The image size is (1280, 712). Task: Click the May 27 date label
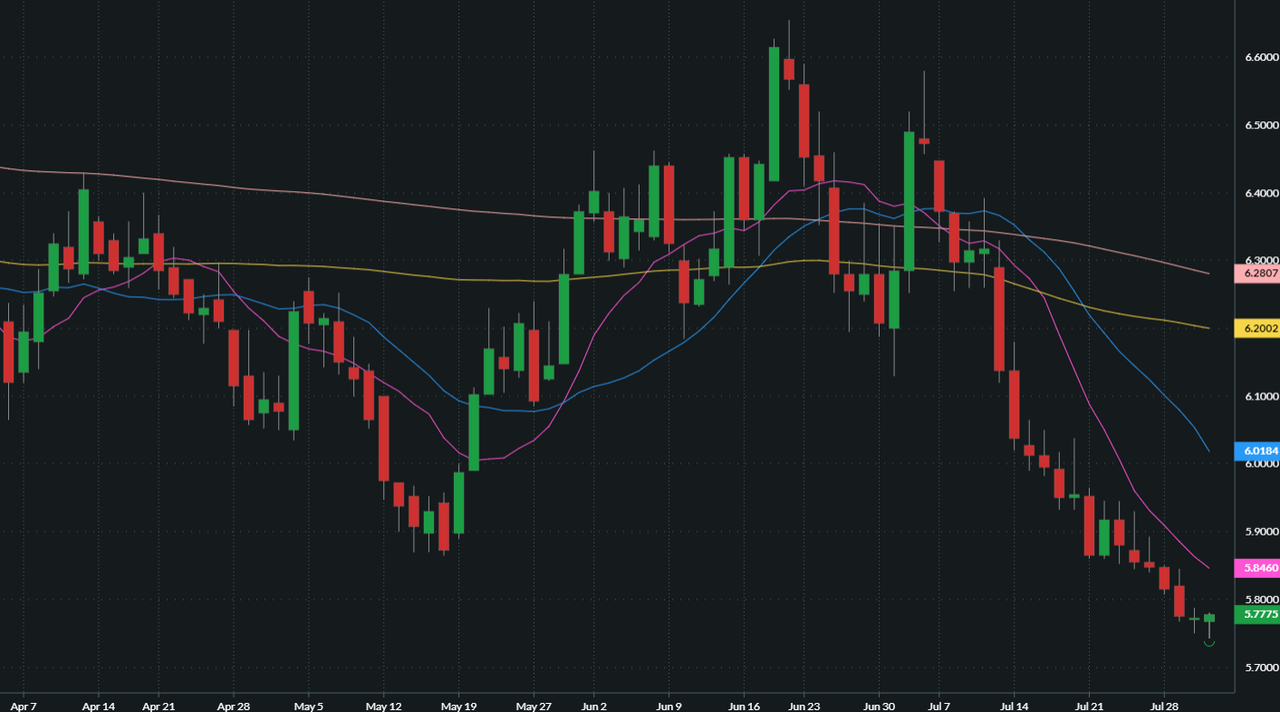(x=534, y=704)
